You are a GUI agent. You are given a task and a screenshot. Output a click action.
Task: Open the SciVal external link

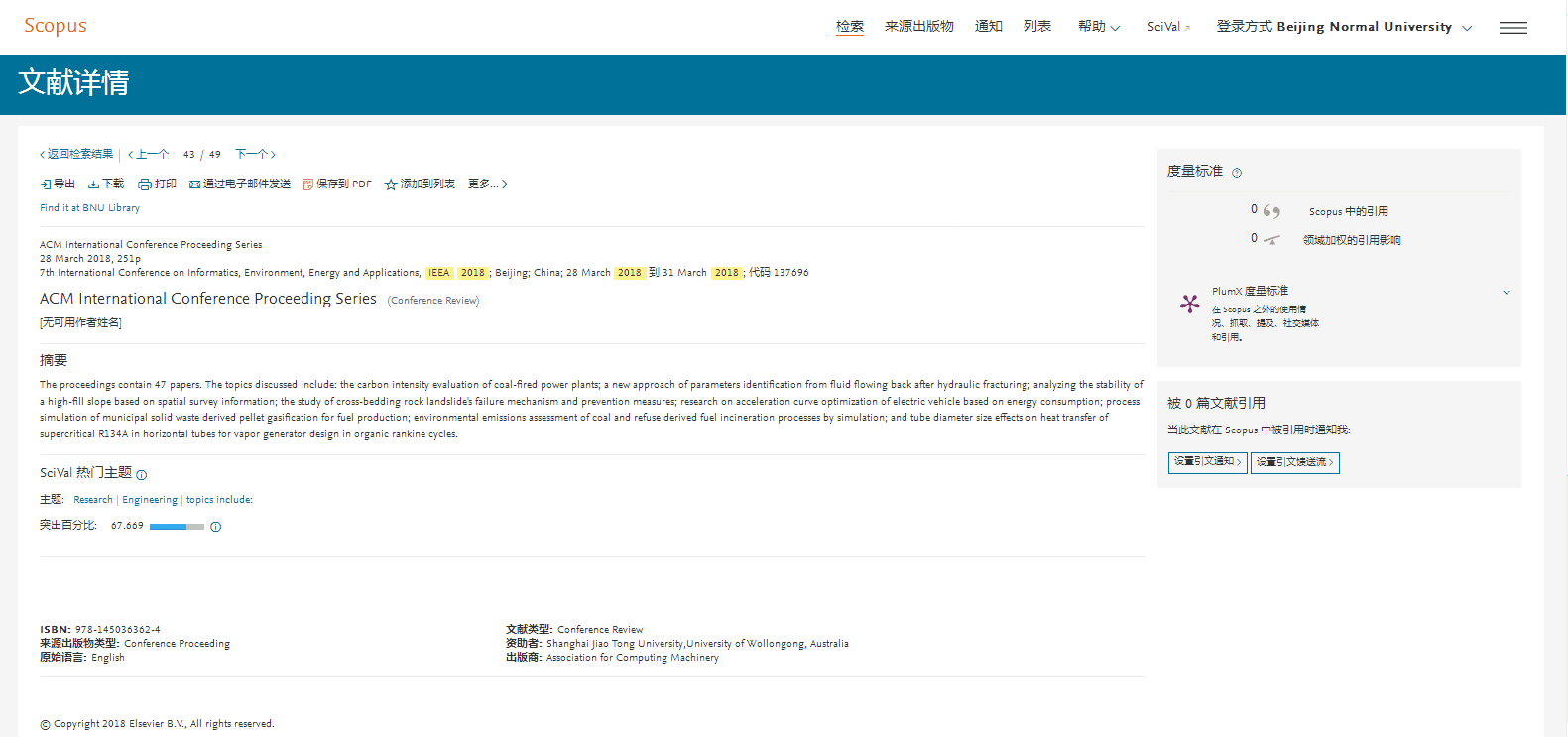[1168, 27]
